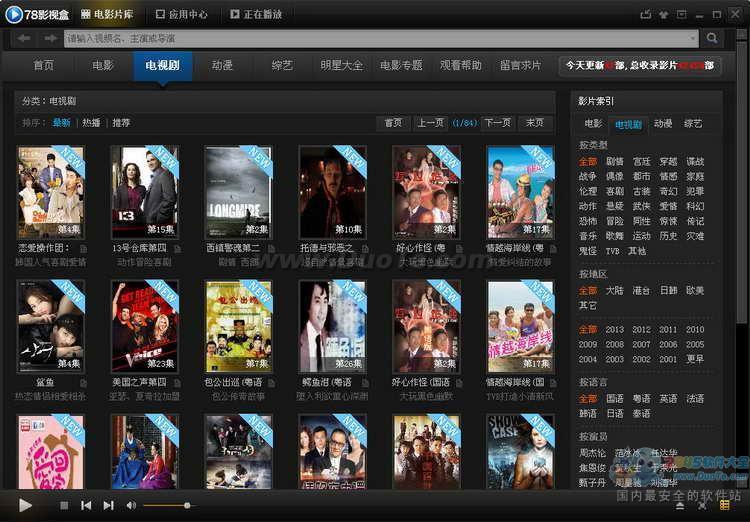Filter by year 更早
Image resolution: width=750 pixels, height=522 pixels.
coord(695,359)
